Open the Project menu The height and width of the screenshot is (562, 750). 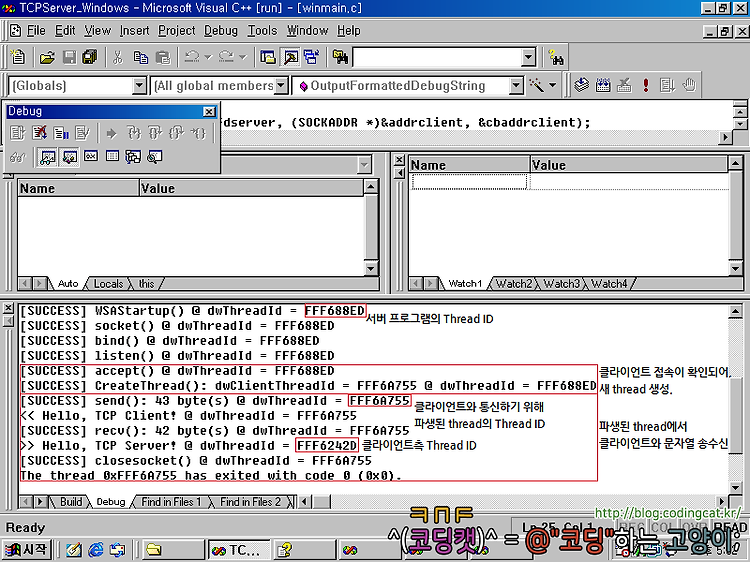tap(177, 31)
